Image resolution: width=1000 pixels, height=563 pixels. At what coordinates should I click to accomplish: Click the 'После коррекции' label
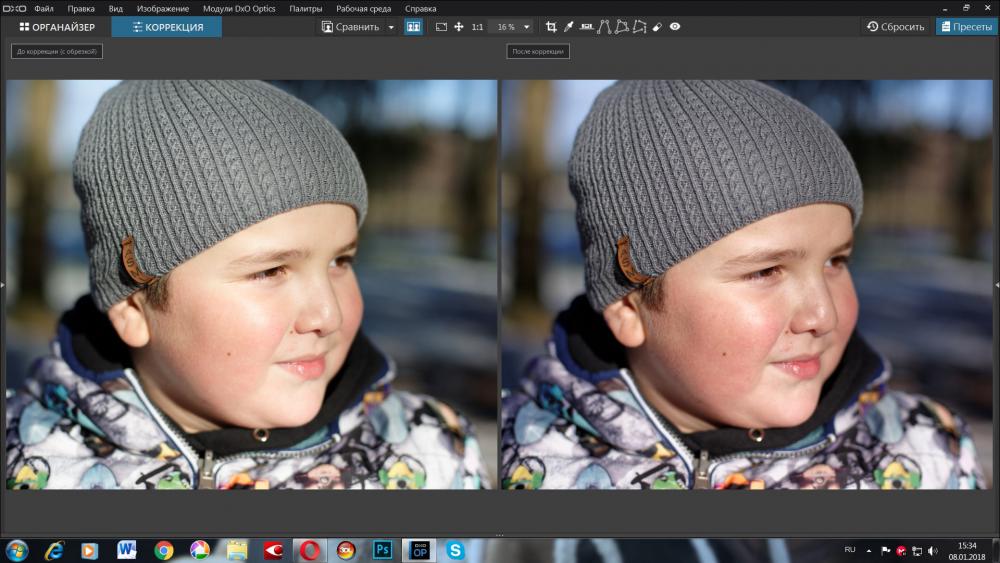(x=538, y=52)
